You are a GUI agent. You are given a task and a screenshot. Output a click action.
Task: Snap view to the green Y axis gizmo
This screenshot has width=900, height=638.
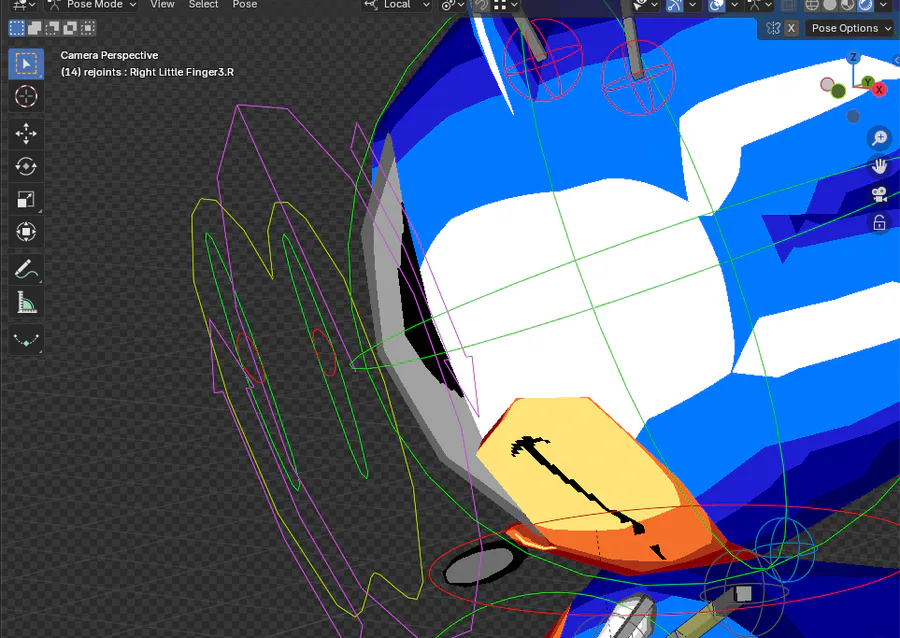(x=868, y=81)
